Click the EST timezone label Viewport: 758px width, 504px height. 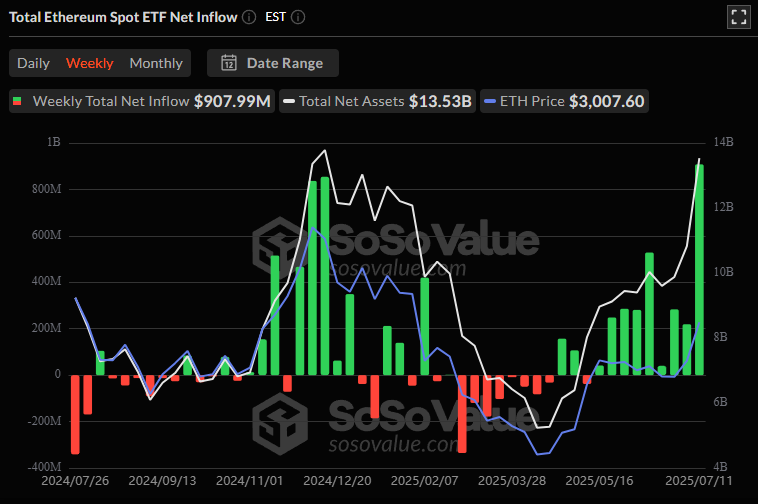tap(276, 17)
